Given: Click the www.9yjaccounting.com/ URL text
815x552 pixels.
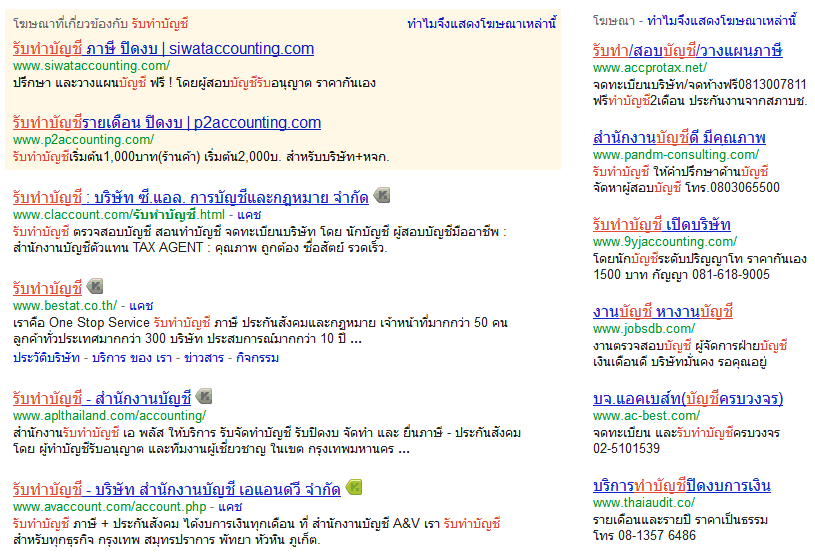Looking at the screenshot, I should pos(665,242).
